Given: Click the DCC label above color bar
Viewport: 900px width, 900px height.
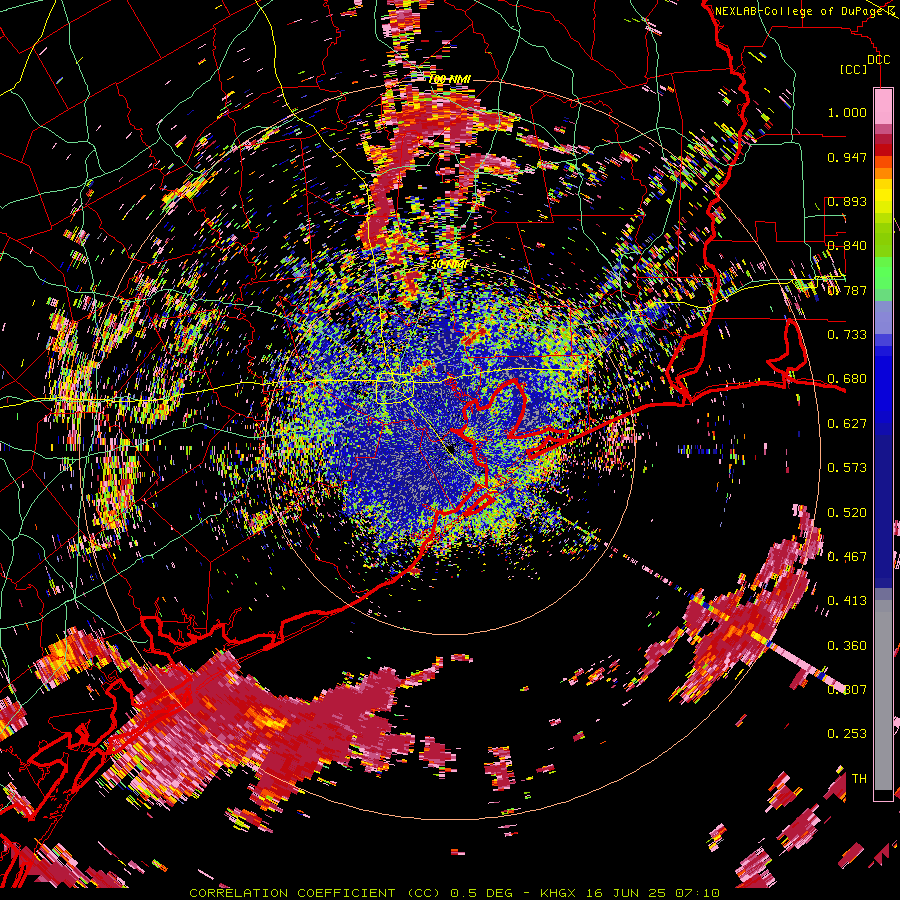Looking at the screenshot, I should point(878,60).
